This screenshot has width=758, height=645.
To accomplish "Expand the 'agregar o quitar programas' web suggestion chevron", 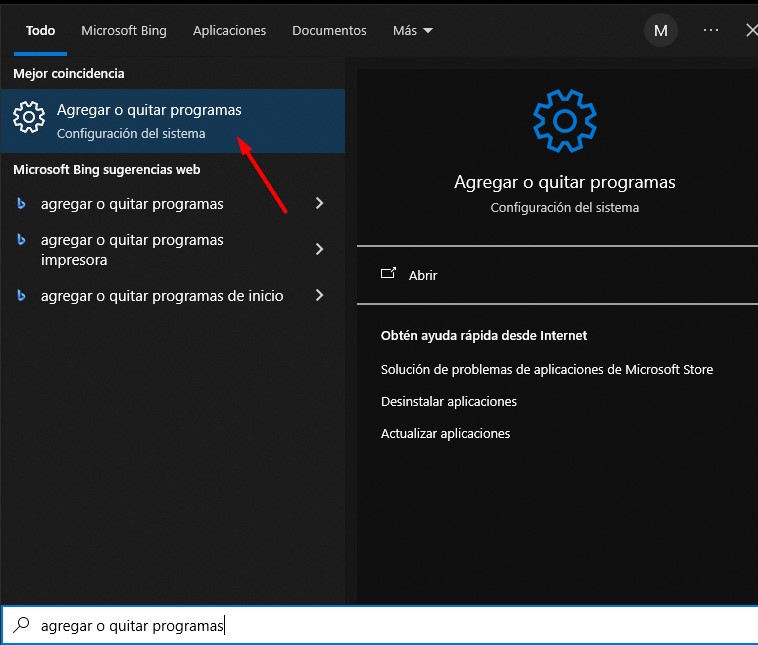I will click(x=319, y=203).
